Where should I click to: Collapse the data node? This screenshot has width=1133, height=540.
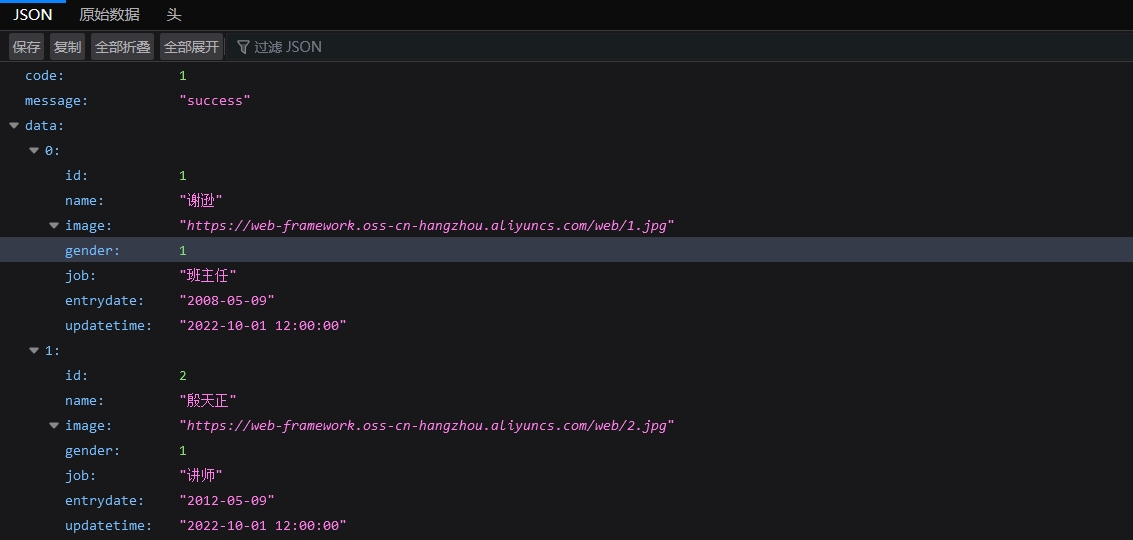coord(14,126)
